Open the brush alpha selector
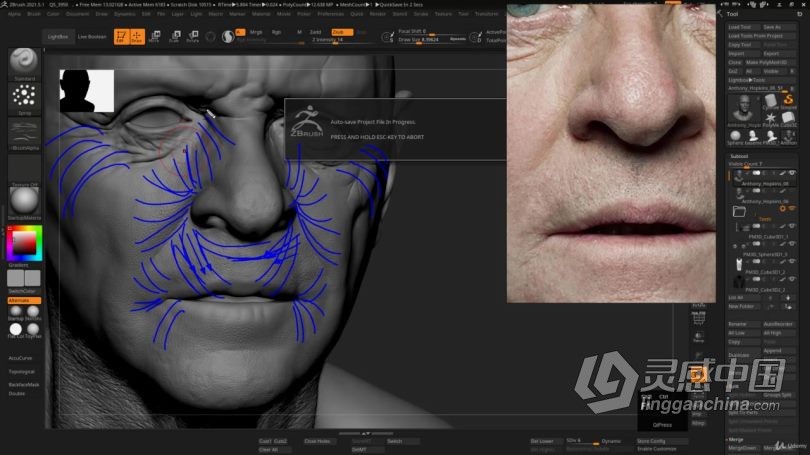The height and width of the screenshot is (455, 810). coord(24,134)
